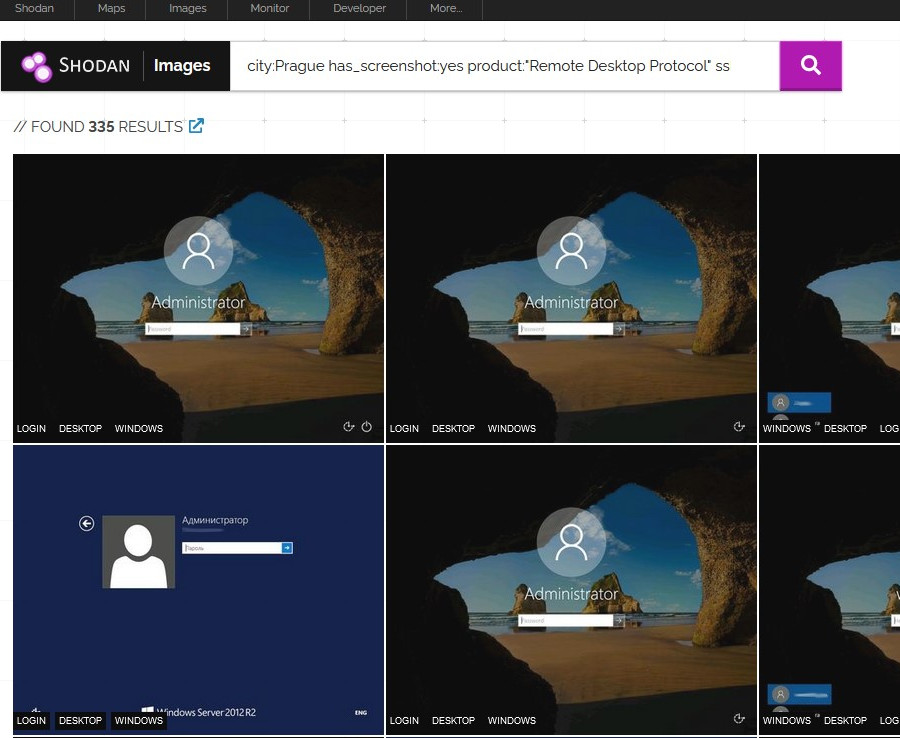This screenshot has width=900, height=738.
Task: Open the Maps navigation item
Action: [111, 9]
